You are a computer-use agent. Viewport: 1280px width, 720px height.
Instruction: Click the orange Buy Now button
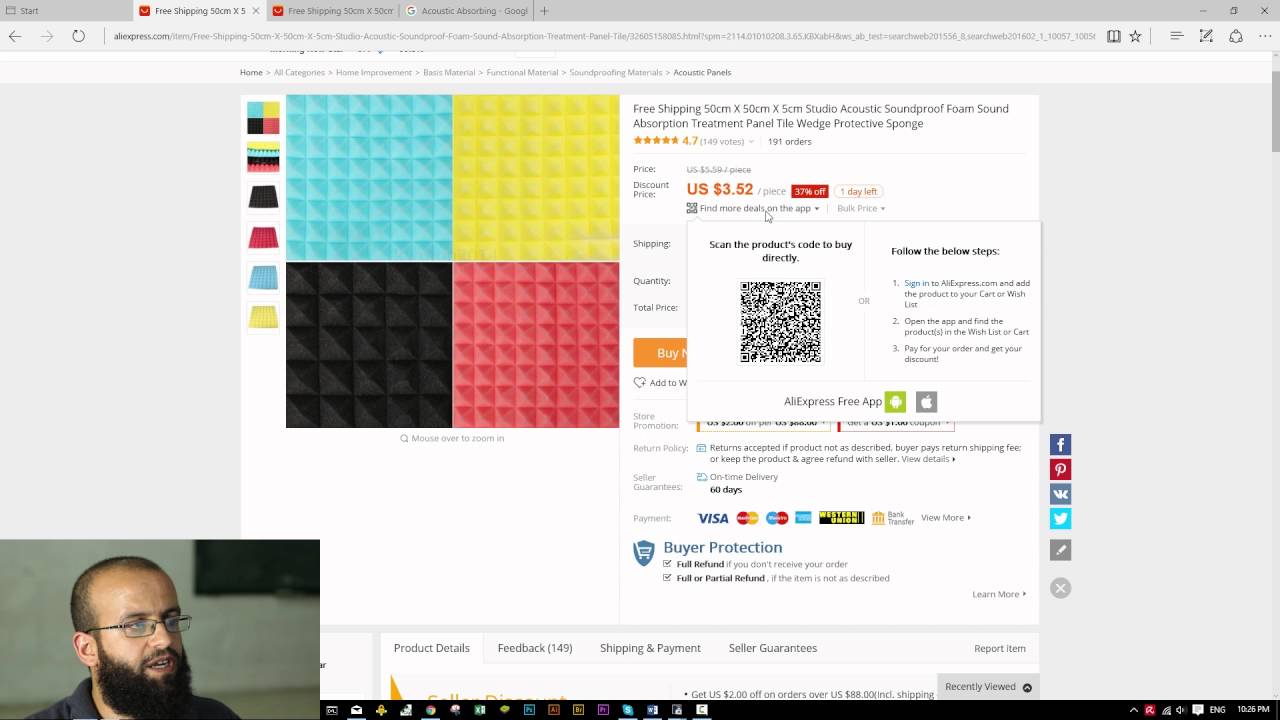pyautogui.click(x=661, y=353)
